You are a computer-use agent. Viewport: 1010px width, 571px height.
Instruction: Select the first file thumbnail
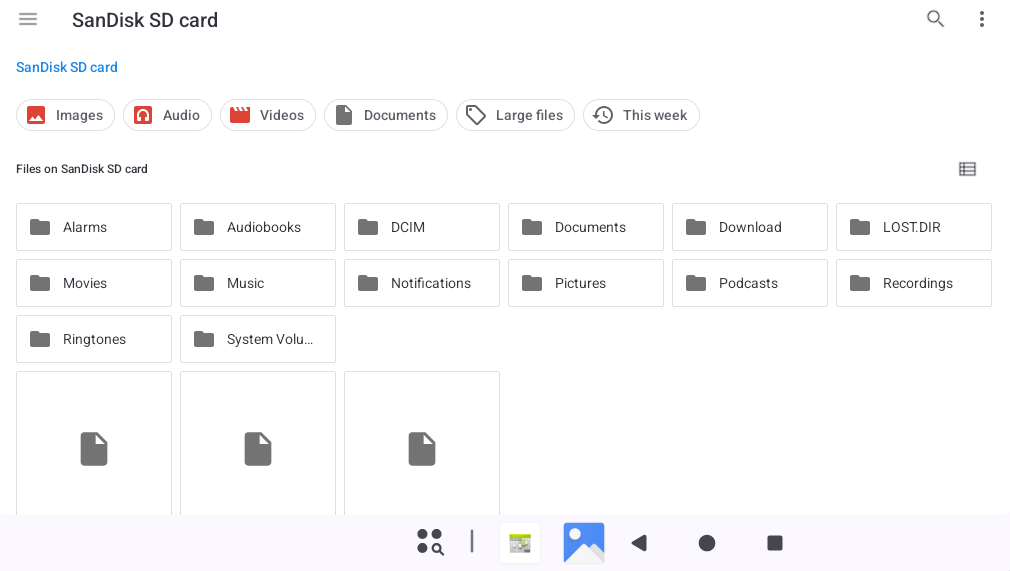click(94, 443)
